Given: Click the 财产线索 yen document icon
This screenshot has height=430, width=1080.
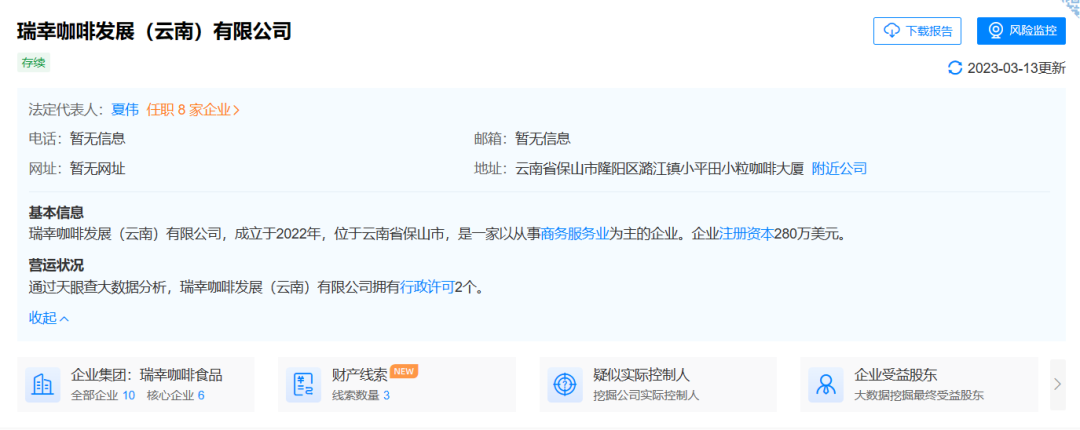Looking at the screenshot, I should point(304,385).
